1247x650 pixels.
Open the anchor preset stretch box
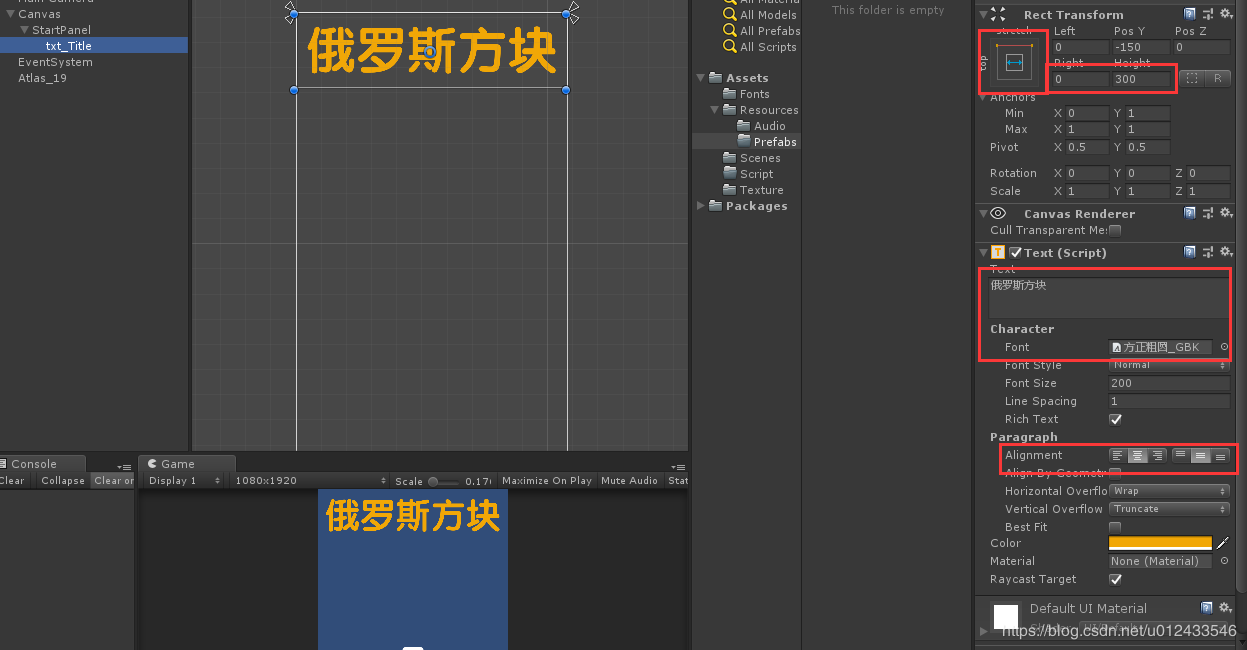1014,62
